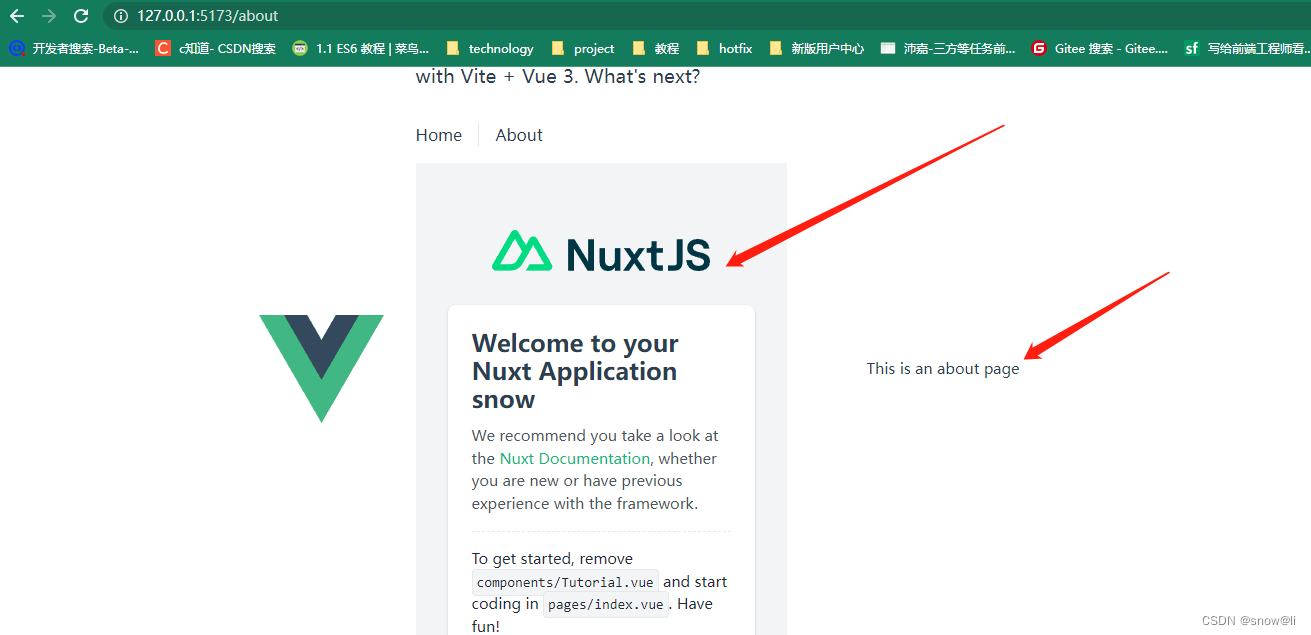
Task: Click the browser back navigation arrow
Action: coord(16,15)
